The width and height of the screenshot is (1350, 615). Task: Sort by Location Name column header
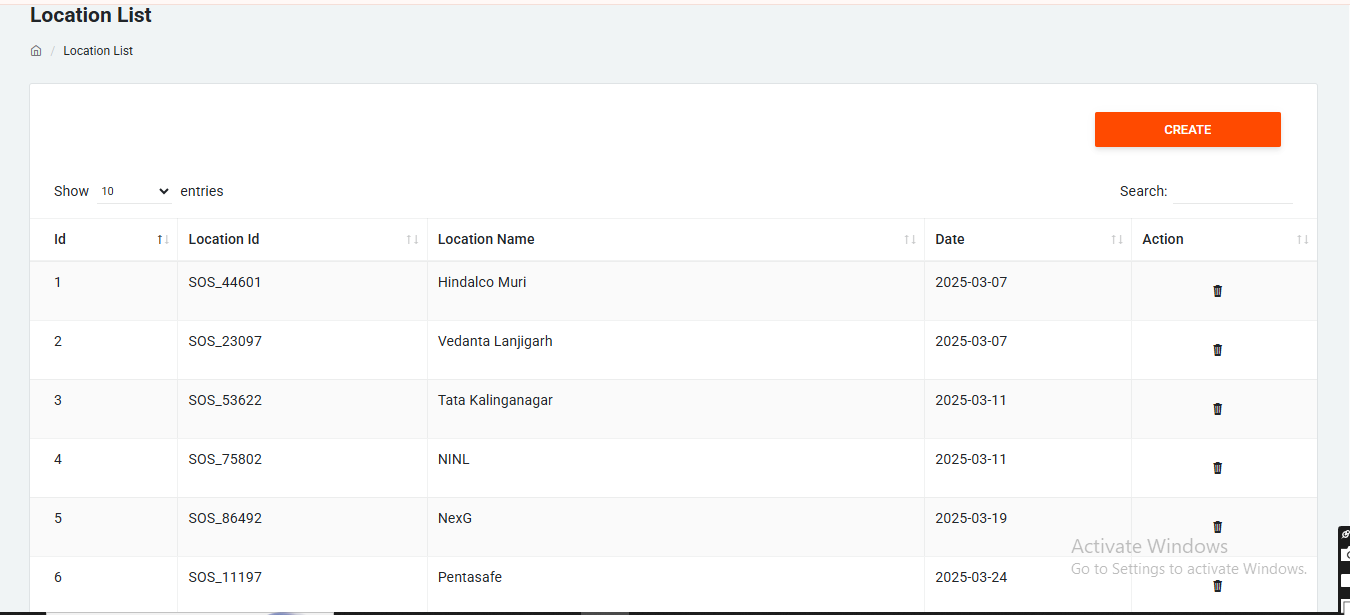pos(486,240)
